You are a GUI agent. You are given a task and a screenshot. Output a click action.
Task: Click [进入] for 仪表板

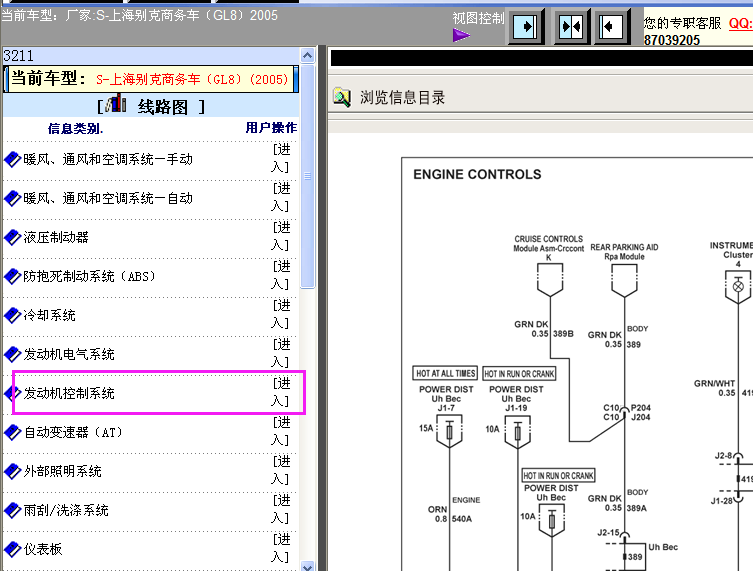point(281,547)
